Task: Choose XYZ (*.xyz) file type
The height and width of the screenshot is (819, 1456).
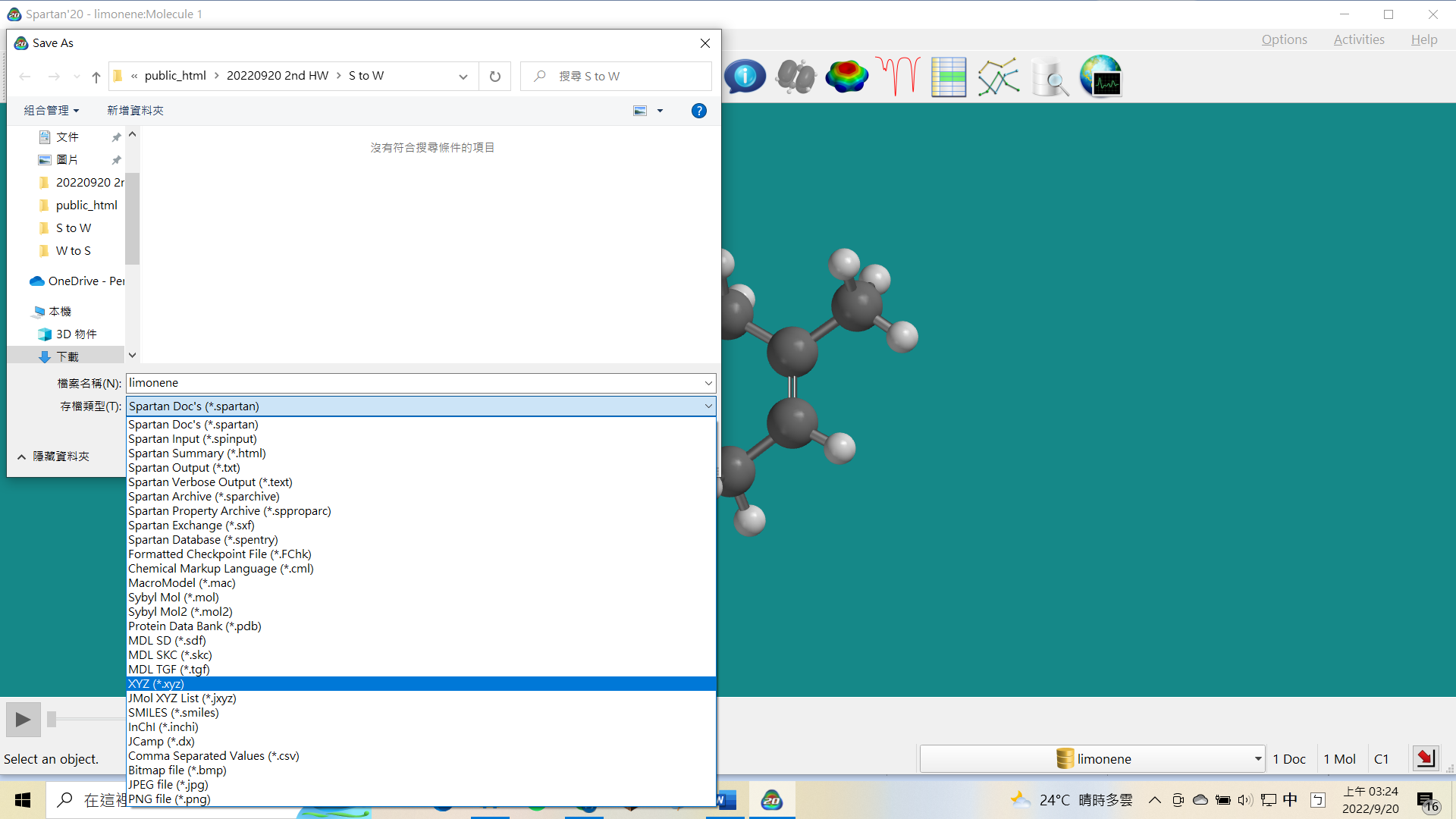Action: 421,684
